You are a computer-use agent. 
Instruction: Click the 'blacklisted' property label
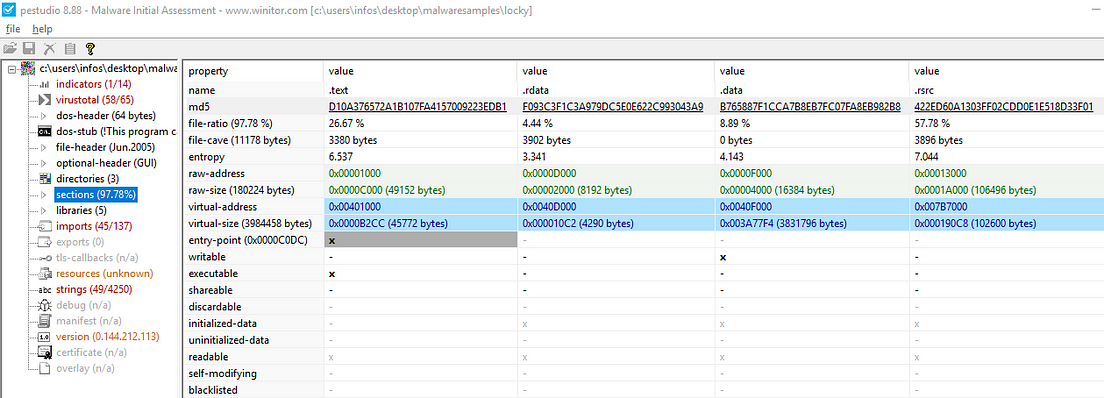[213, 390]
